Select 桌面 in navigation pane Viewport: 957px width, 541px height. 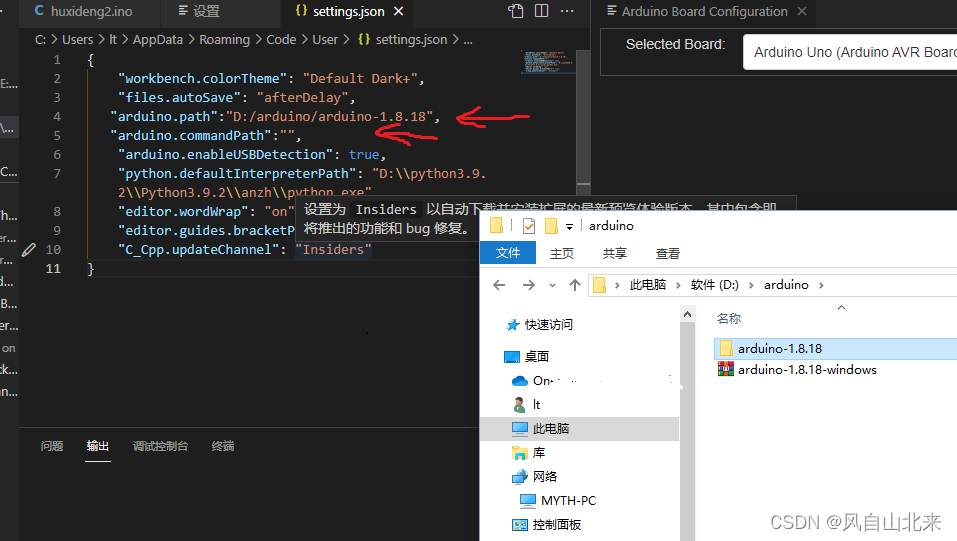(527, 357)
